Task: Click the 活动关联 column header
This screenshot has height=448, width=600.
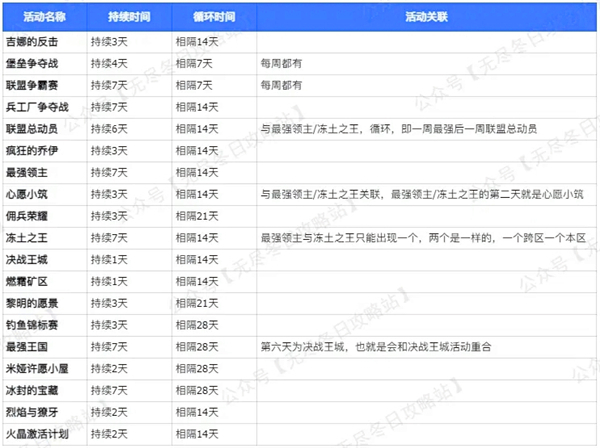Action: click(x=426, y=17)
